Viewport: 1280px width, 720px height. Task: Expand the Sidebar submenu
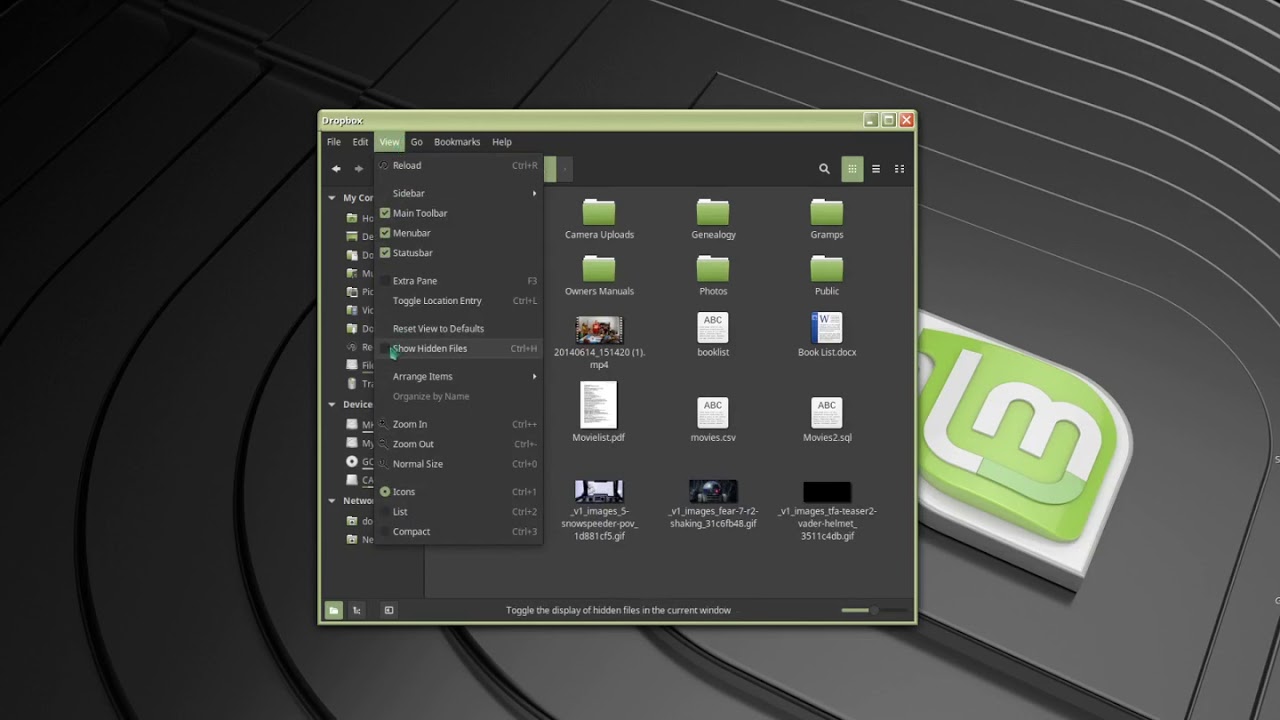(458, 193)
